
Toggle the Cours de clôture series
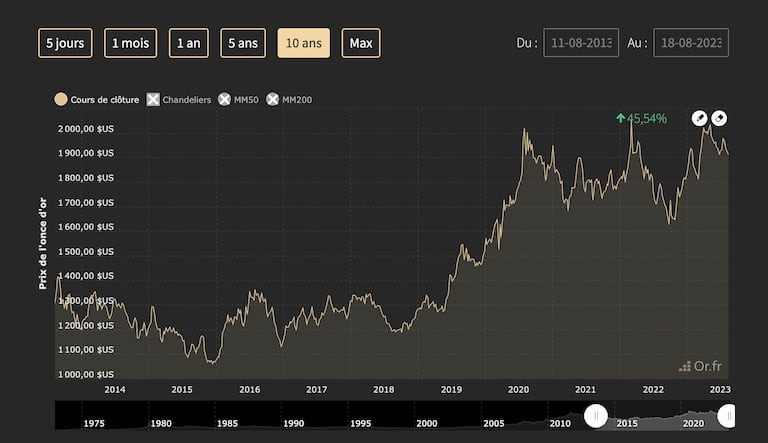(x=96, y=100)
